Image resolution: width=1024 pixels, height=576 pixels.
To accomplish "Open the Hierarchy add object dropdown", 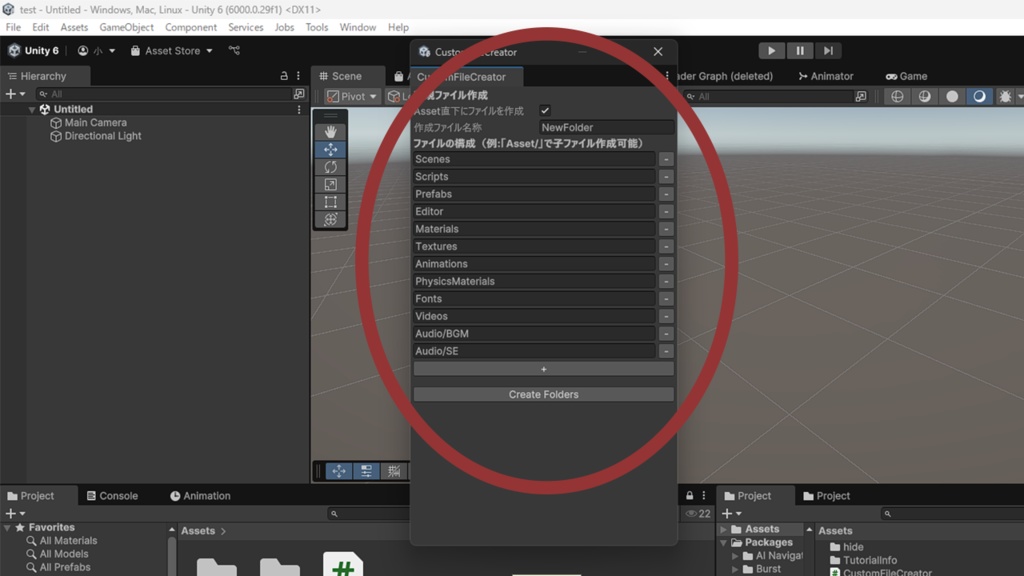I will [15, 94].
